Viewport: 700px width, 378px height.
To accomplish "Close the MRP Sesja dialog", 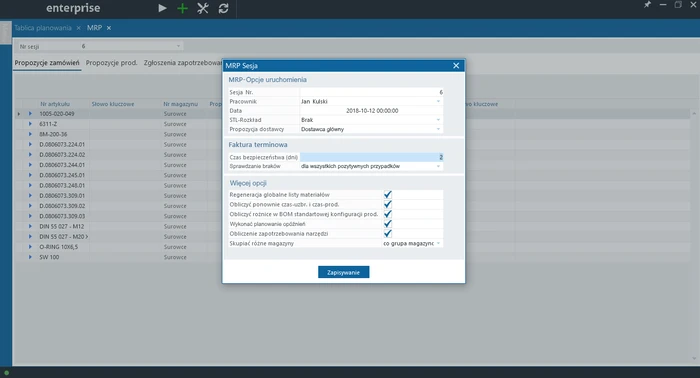I will 456,66.
